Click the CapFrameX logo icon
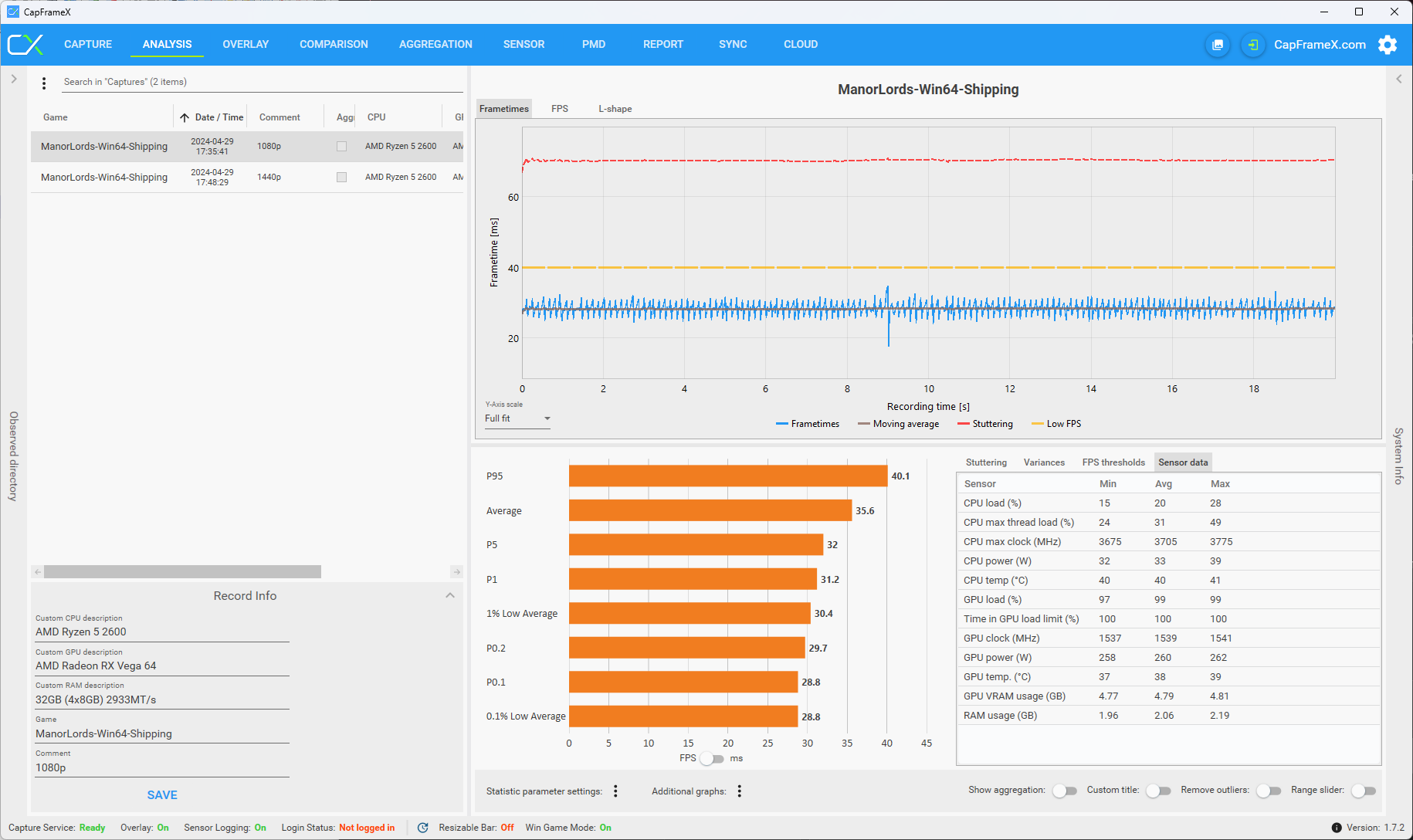This screenshot has height=840, width=1413. click(25, 44)
